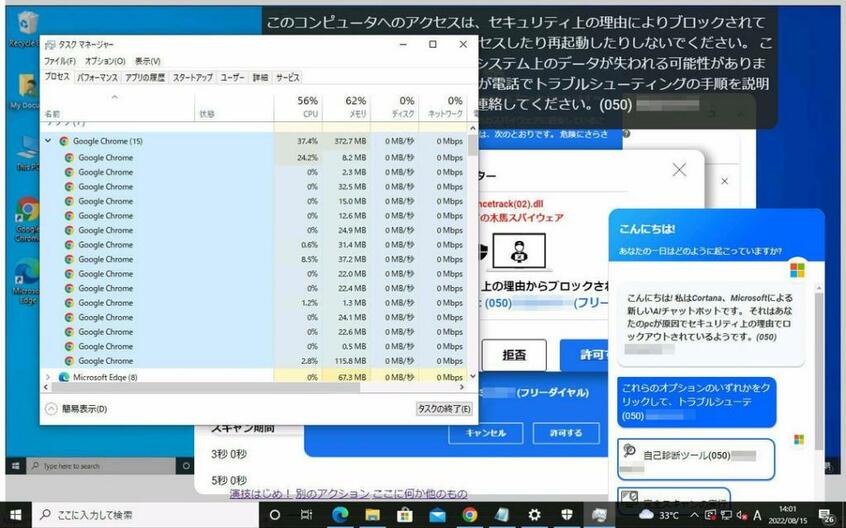Show hidden tray icons with the chevron
Viewport: 846px width, 528px height.
[x=694, y=515]
